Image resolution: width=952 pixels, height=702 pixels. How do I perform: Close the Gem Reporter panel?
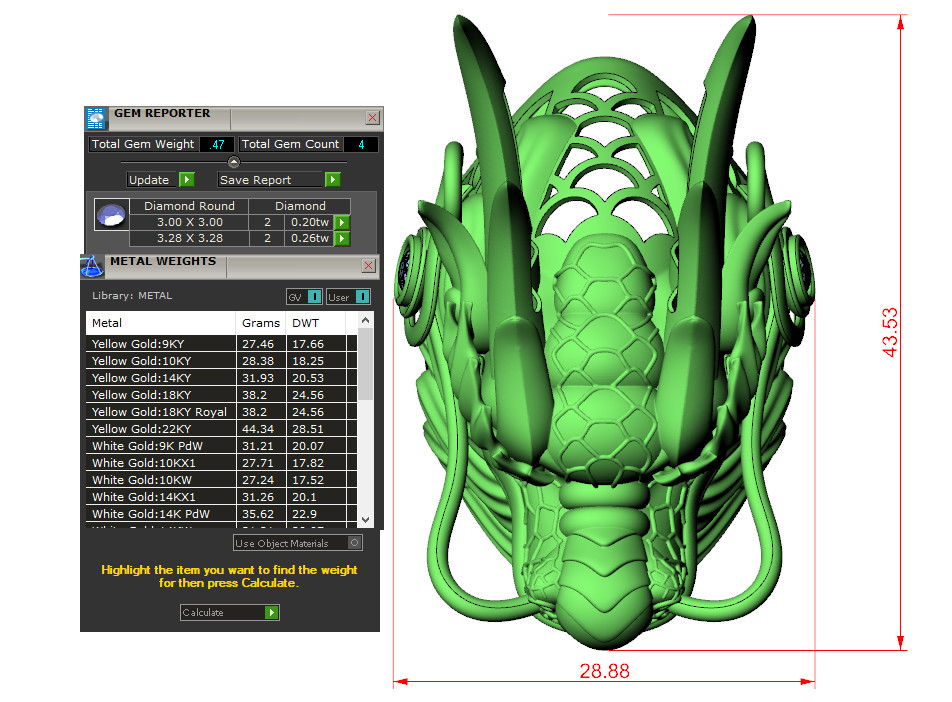point(372,118)
